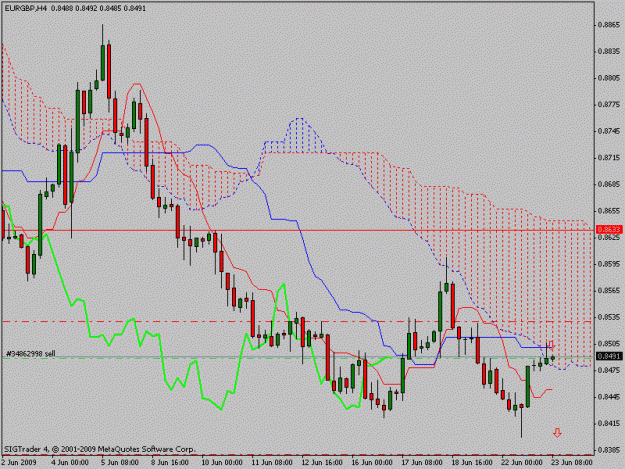This screenshot has width=625, height=469.
Task: Click the 0.8655 price axis label
Action: [x=608, y=211]
